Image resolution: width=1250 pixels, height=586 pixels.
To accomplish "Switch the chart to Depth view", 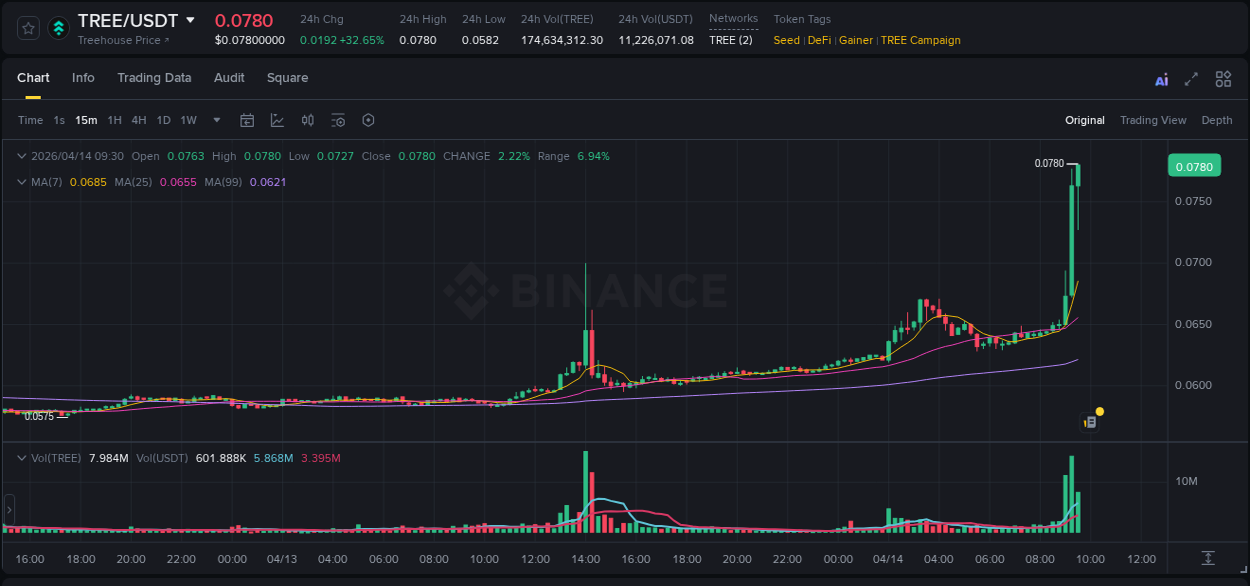I will click(1217, 120).
